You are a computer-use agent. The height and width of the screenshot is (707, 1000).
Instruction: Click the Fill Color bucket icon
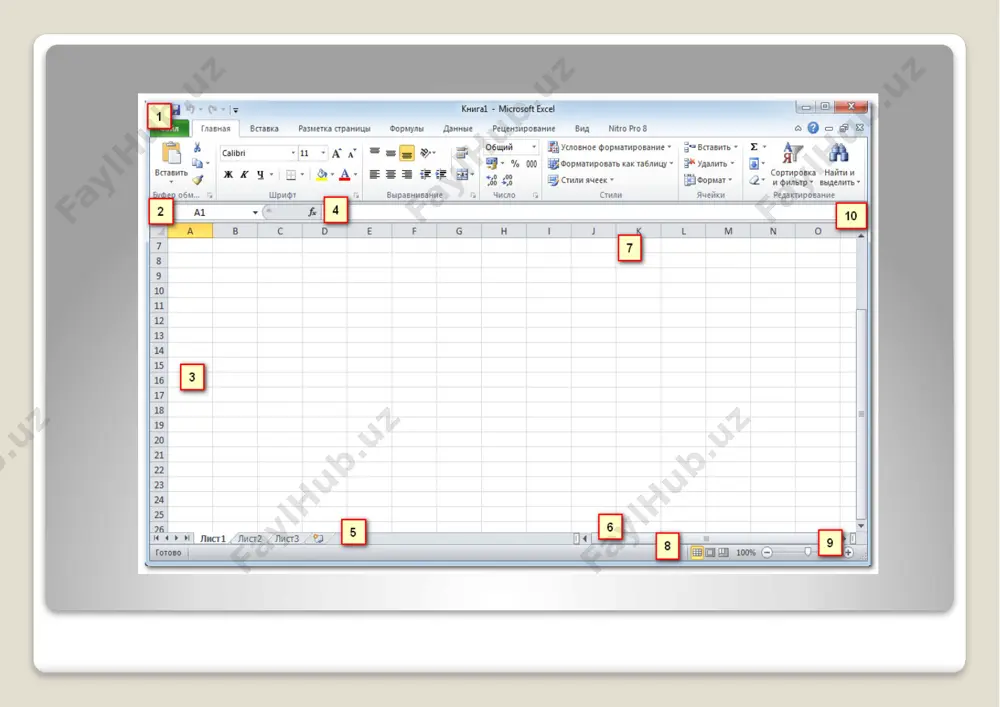tap(322, 174)
